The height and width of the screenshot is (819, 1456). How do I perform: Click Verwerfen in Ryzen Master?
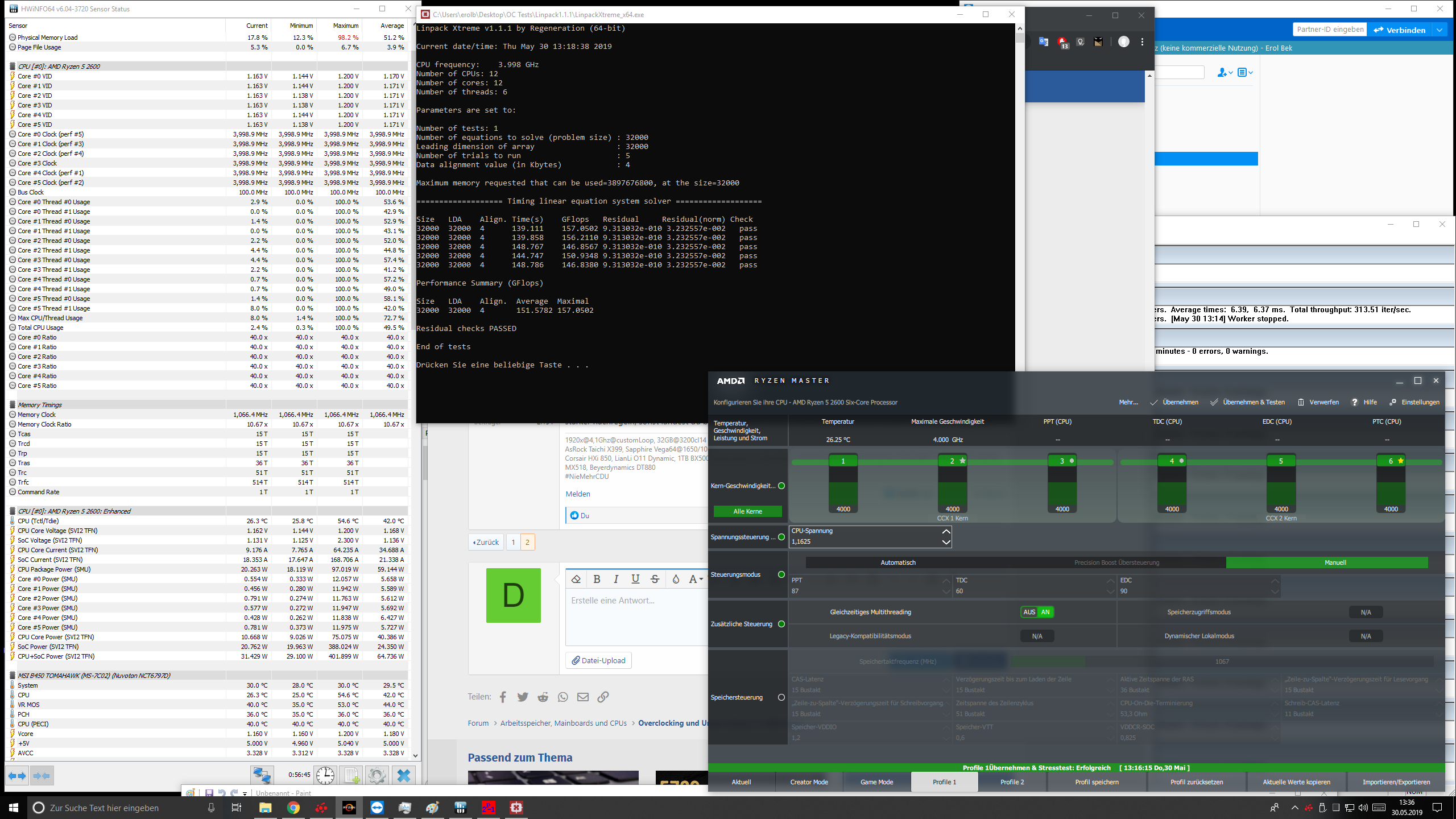click(x=1318, y=402)
